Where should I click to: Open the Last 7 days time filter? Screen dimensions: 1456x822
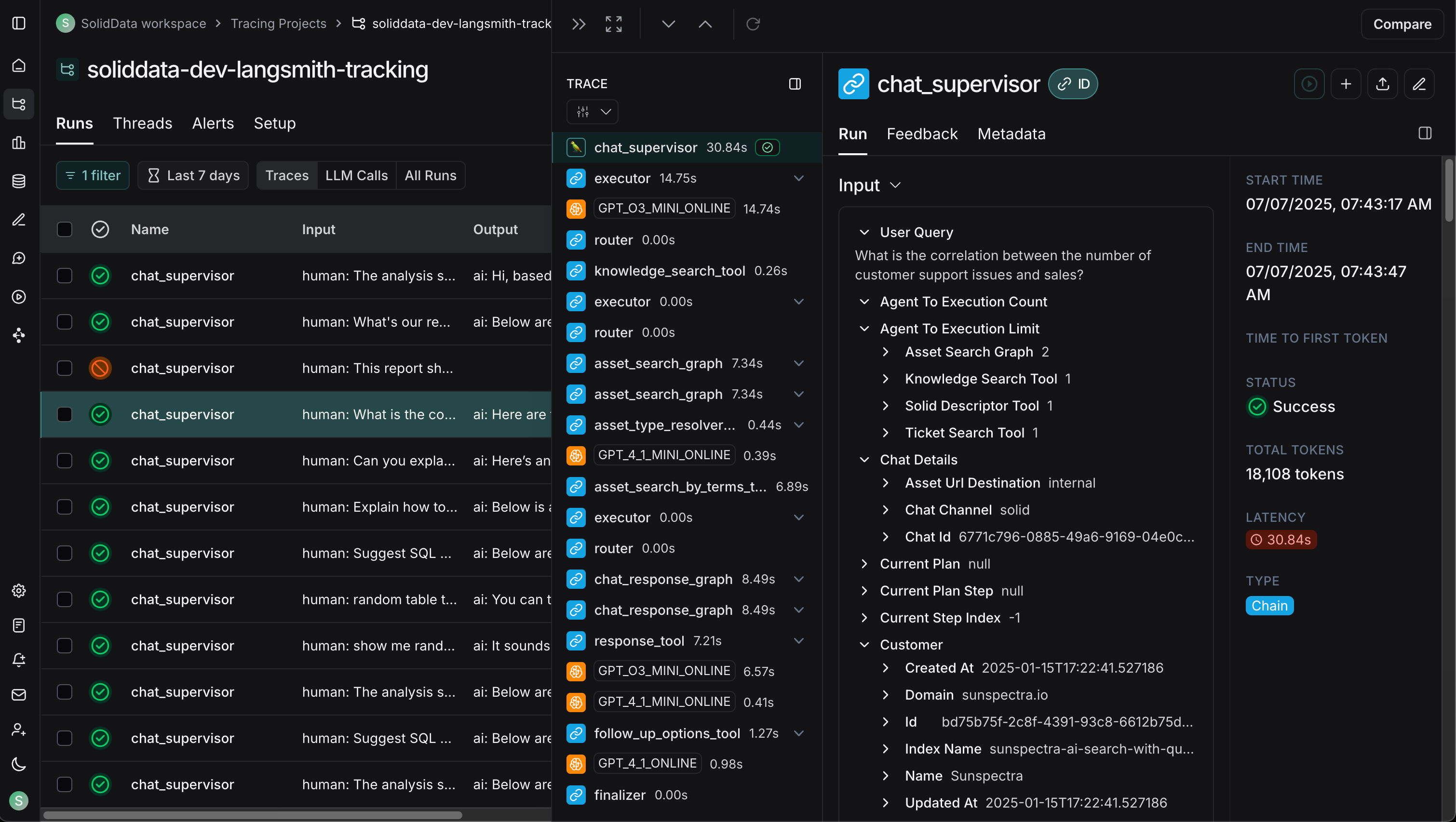(193, 176)
